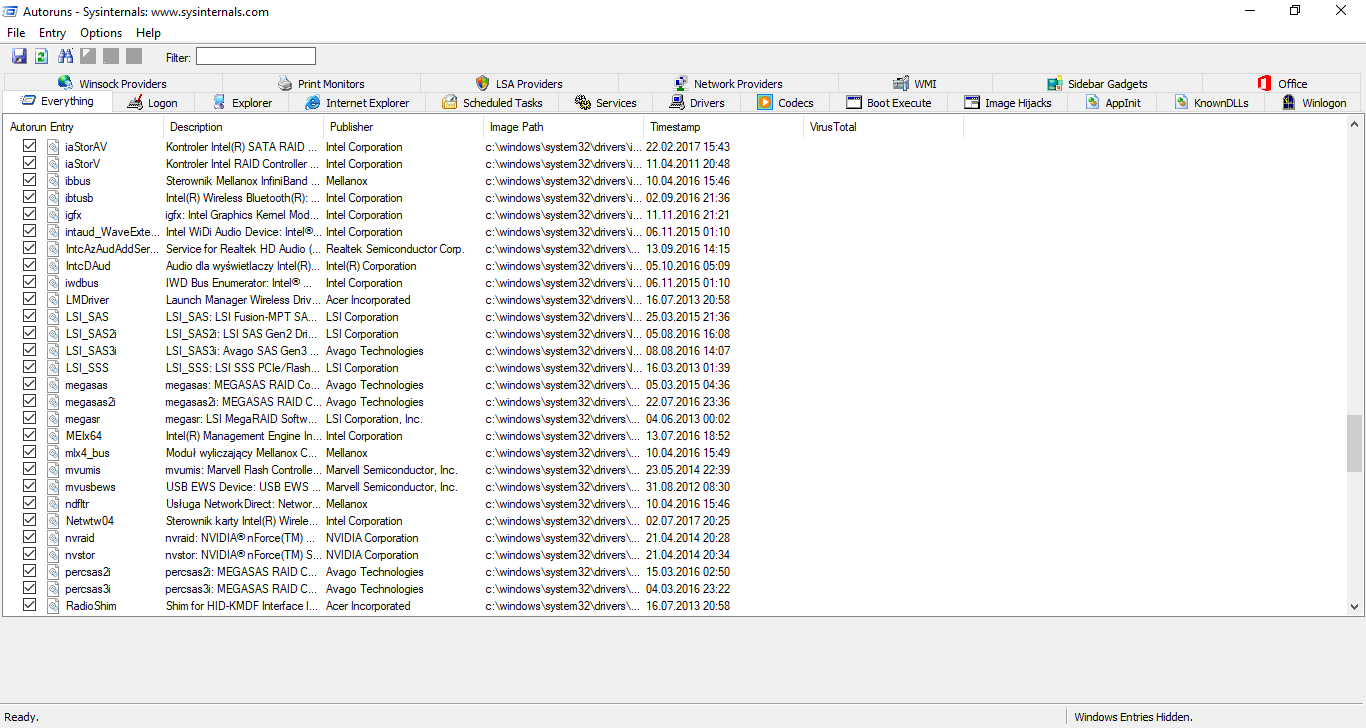Open the Entry menu

coord(52,33)
